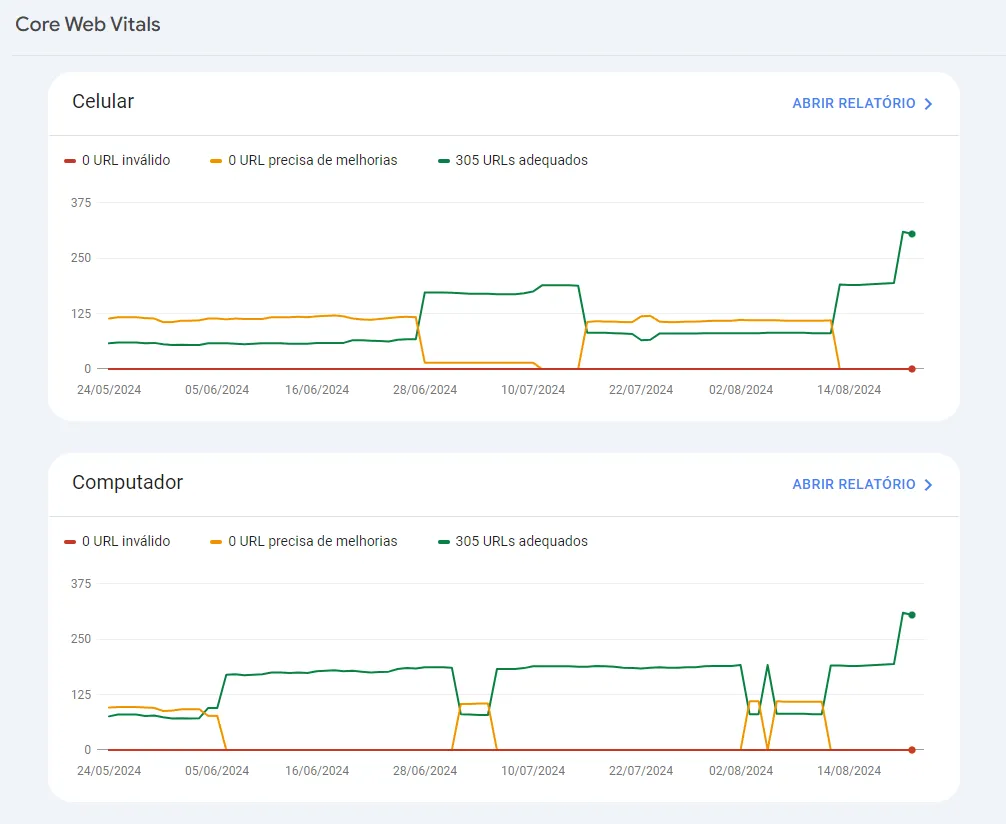
Task: Click orange legend marker in the Computador card
Action: click(x=216, y=541)
